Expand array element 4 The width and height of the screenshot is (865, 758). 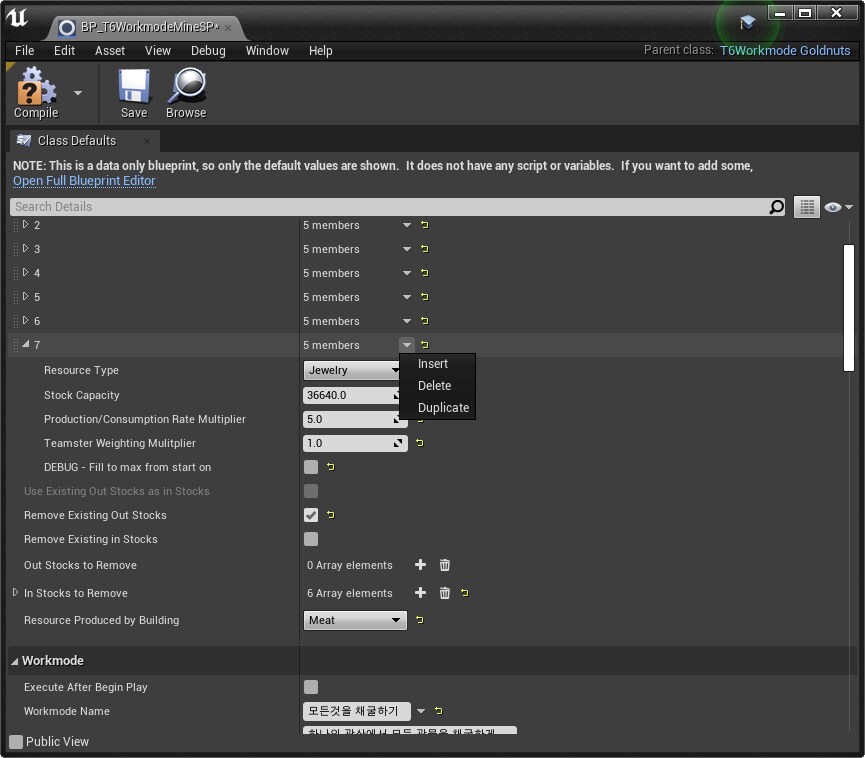[x=25, y=273]
